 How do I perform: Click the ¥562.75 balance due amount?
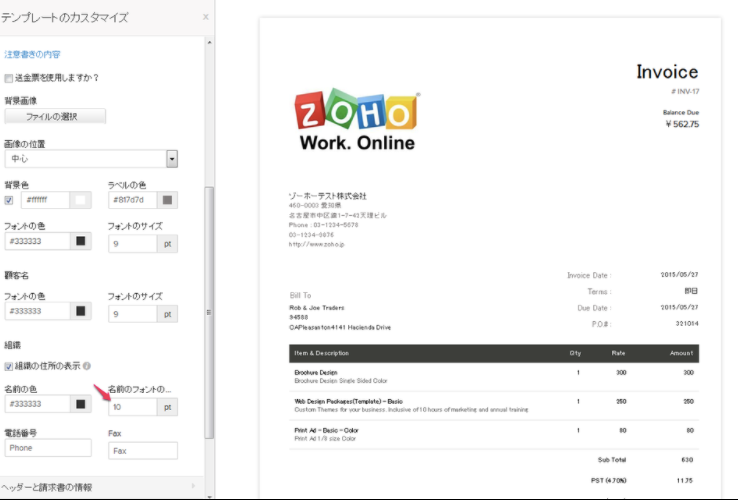coord(682,124)
